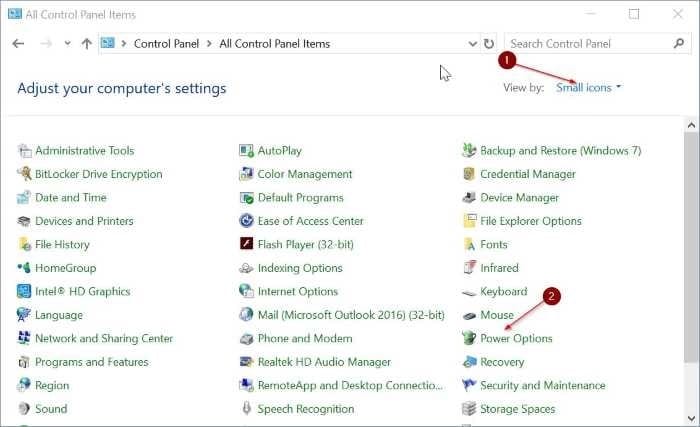This screenshot has width=700, height=427.
Task: Click the Internet Options icon
Action: tap(246, 291)
